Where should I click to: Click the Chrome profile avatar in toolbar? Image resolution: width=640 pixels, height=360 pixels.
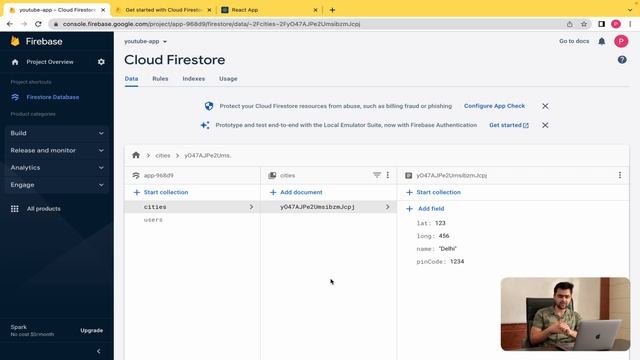pyautogui.click(x=616, y=24)
